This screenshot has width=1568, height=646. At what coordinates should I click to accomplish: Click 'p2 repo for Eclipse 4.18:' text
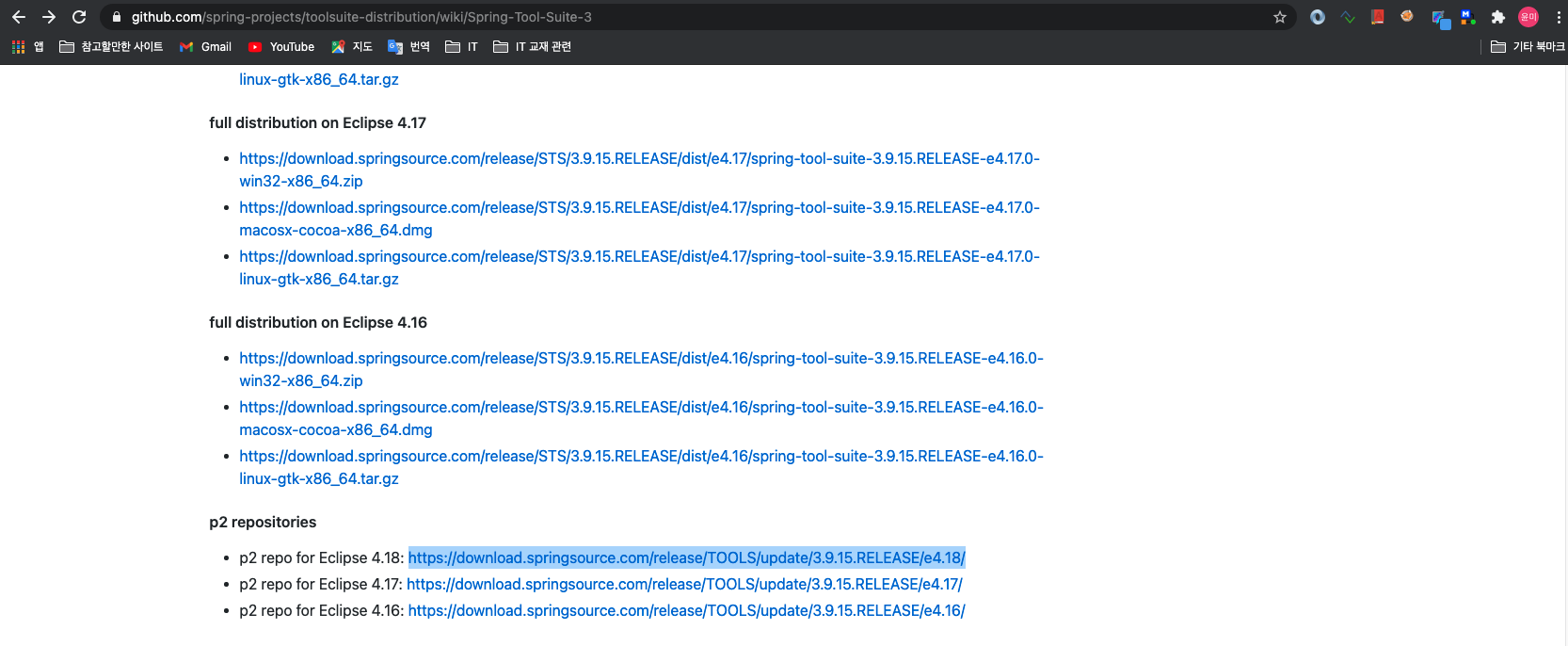click(322, 557)
